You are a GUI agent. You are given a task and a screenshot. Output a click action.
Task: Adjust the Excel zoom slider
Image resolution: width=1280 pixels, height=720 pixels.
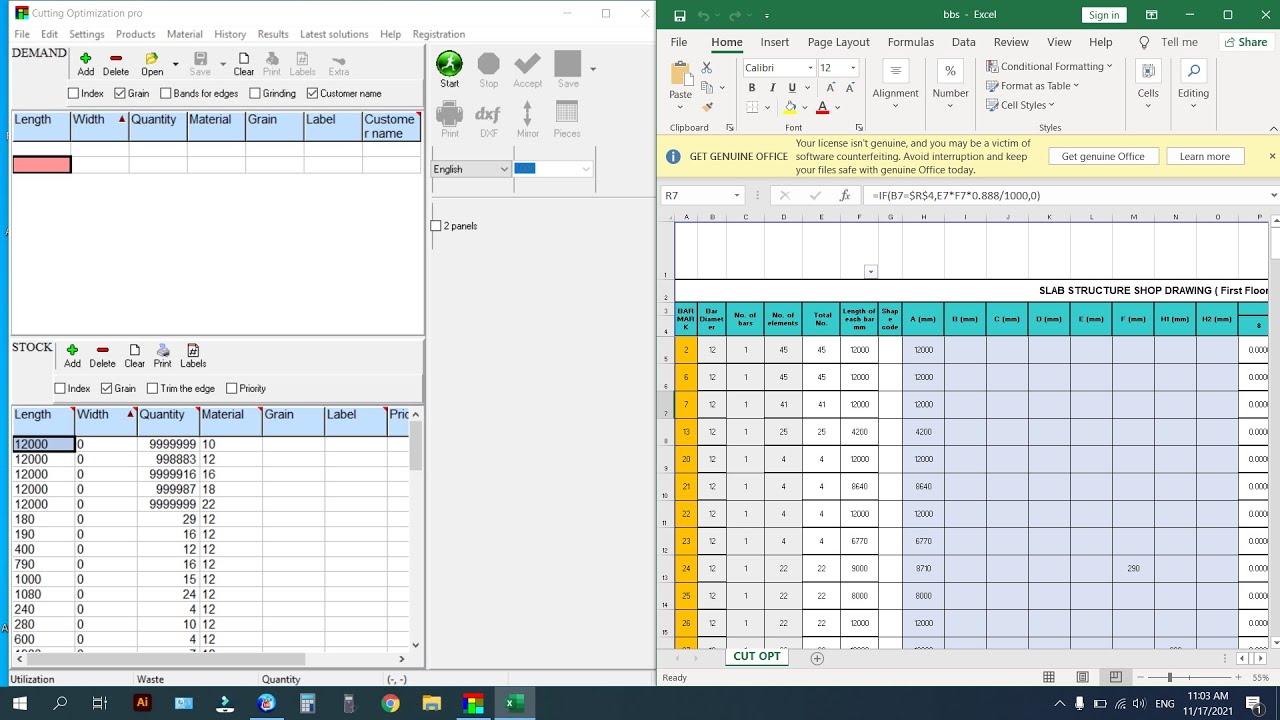tap(1169, 677)
